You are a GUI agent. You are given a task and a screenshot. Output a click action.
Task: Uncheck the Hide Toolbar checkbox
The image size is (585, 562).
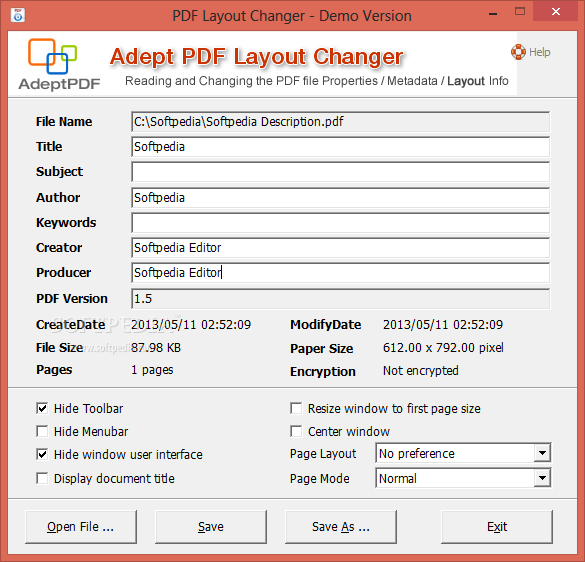pyautogui.click(x=42, y=408)
